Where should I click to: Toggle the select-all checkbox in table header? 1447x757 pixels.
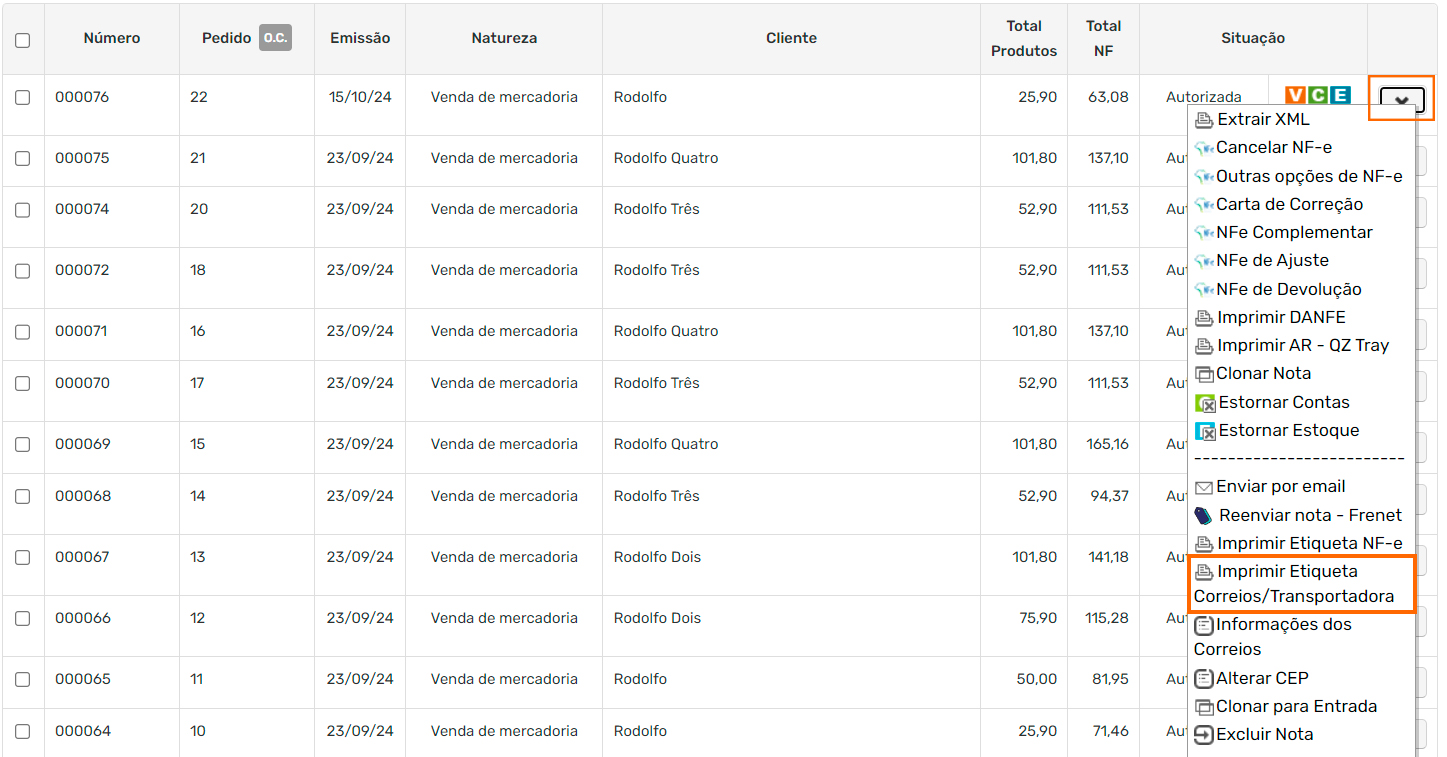click(23, 40)
